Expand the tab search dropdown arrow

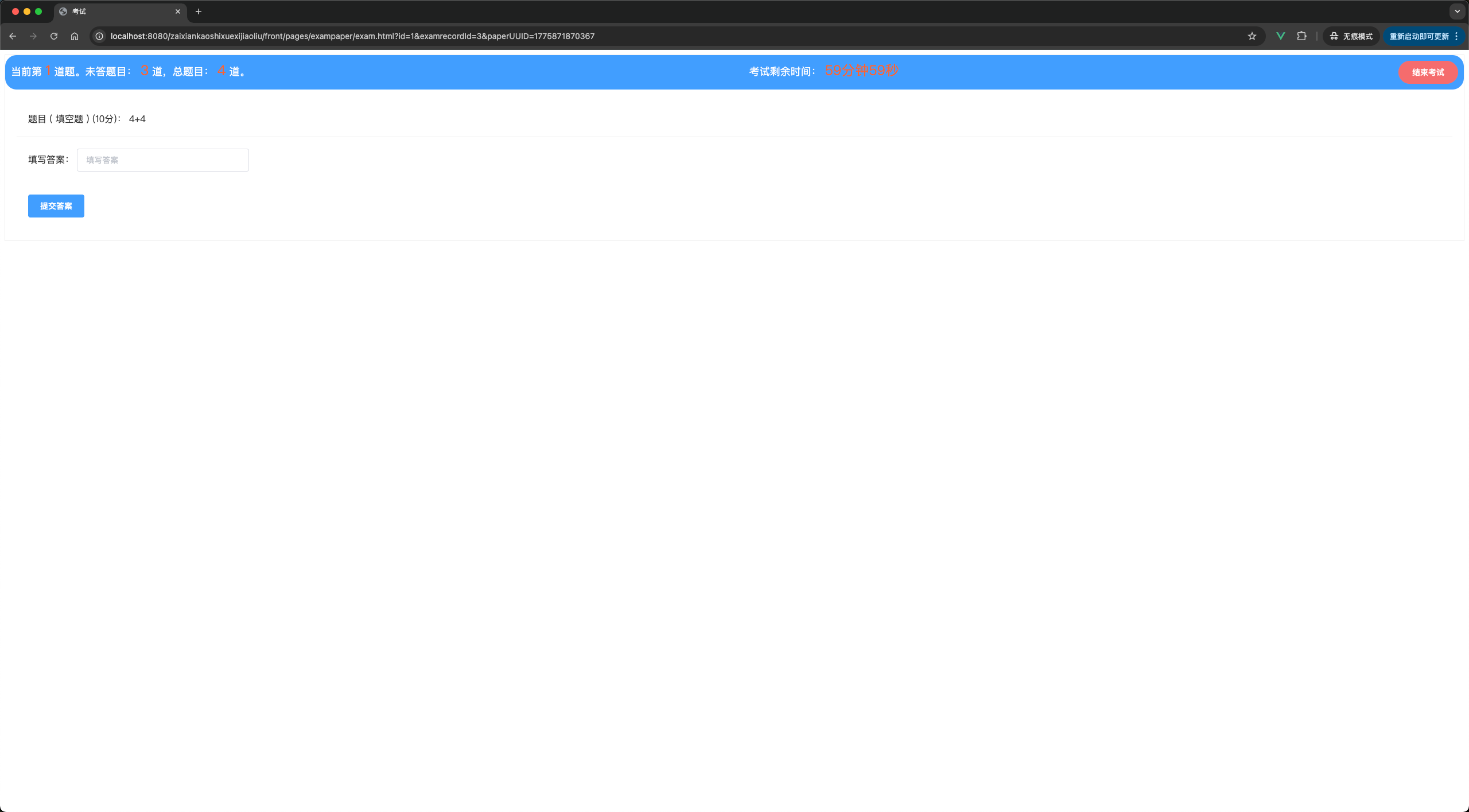pos(1457,11)
